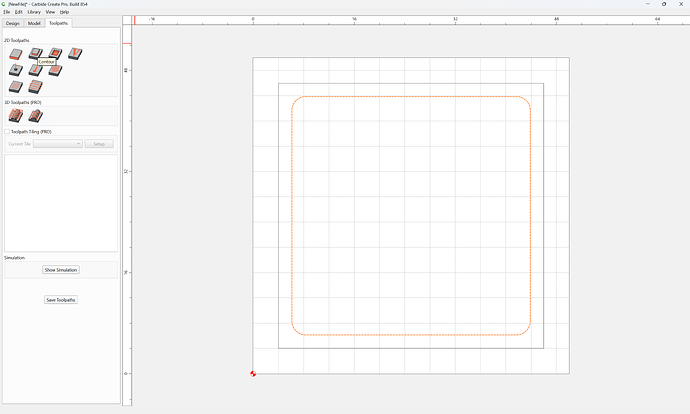Click the red origin marker on canvas

[253, 374]
